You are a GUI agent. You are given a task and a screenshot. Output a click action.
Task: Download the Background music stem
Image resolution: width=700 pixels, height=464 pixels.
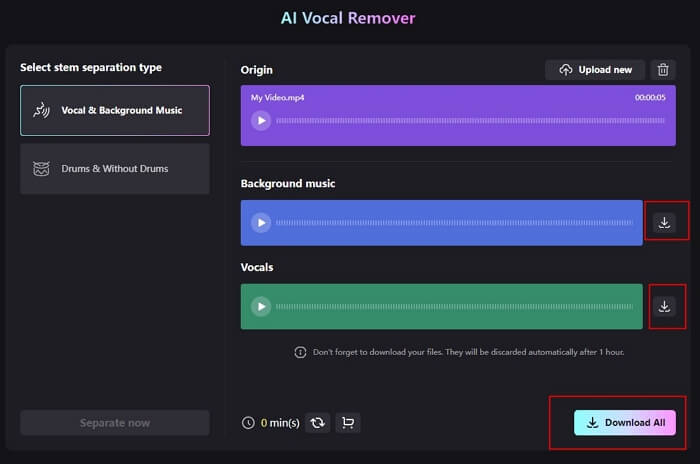[664, 222]
